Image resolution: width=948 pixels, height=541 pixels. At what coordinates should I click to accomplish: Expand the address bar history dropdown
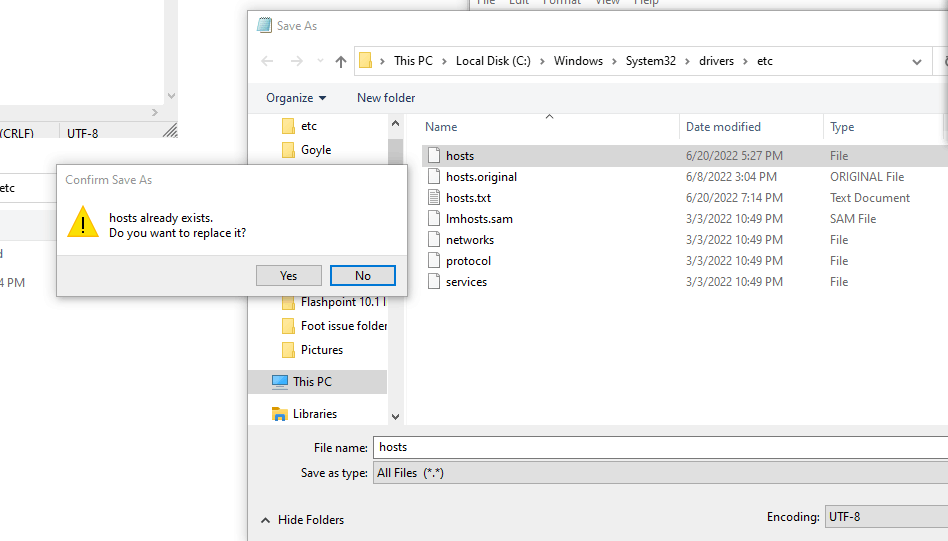[x=917, y=62]
